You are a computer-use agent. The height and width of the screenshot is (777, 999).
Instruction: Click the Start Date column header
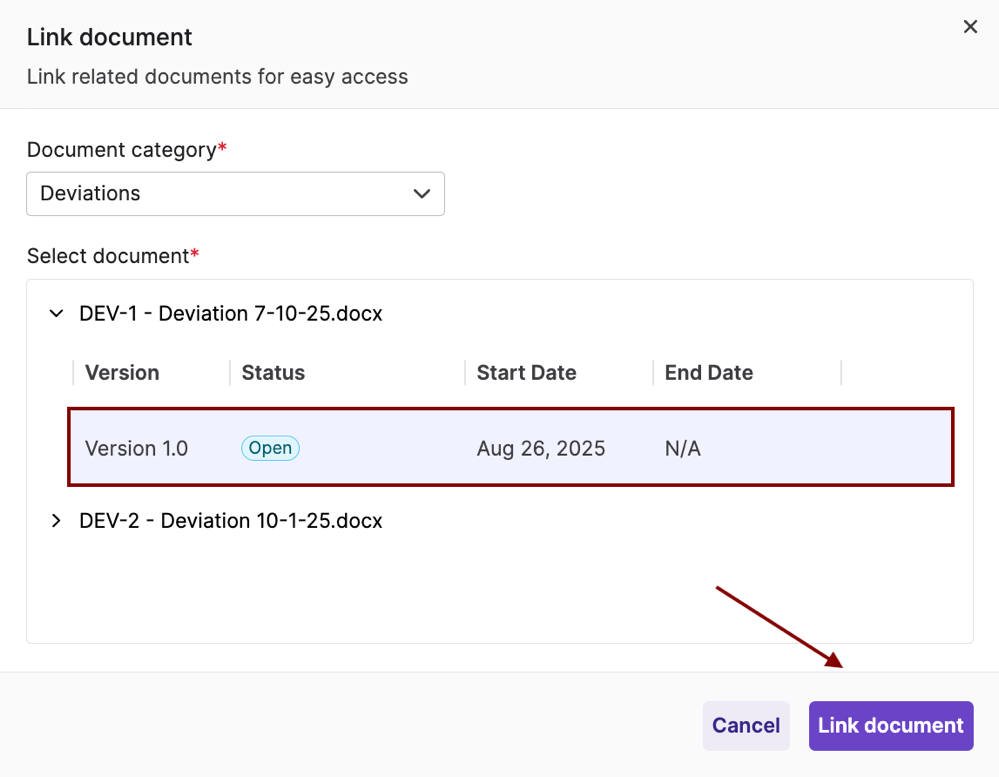[x=526, y=373]
